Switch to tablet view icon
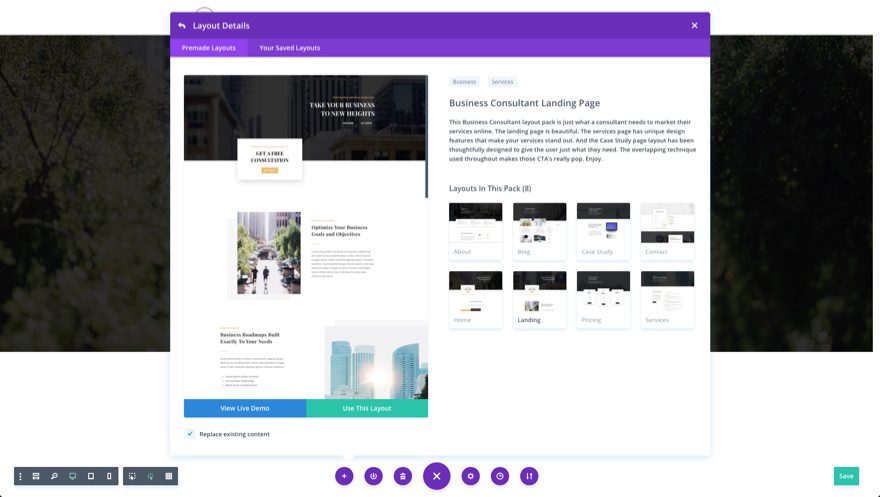 coord(91,476)
